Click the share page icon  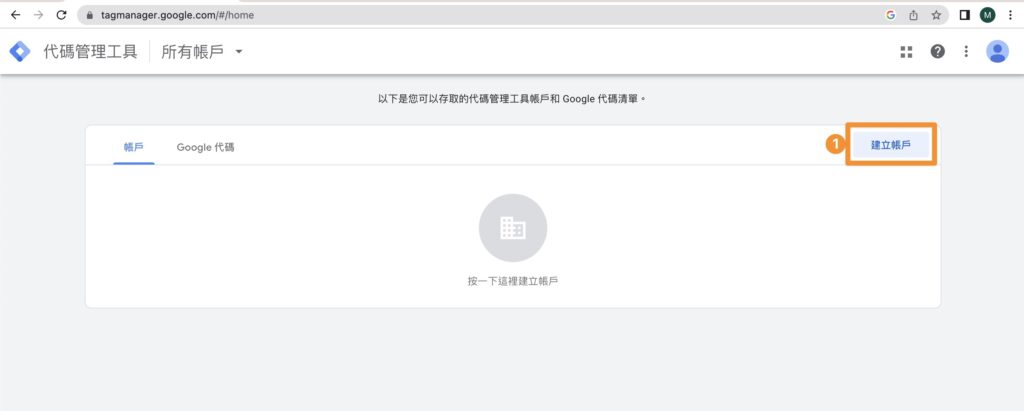914,15
